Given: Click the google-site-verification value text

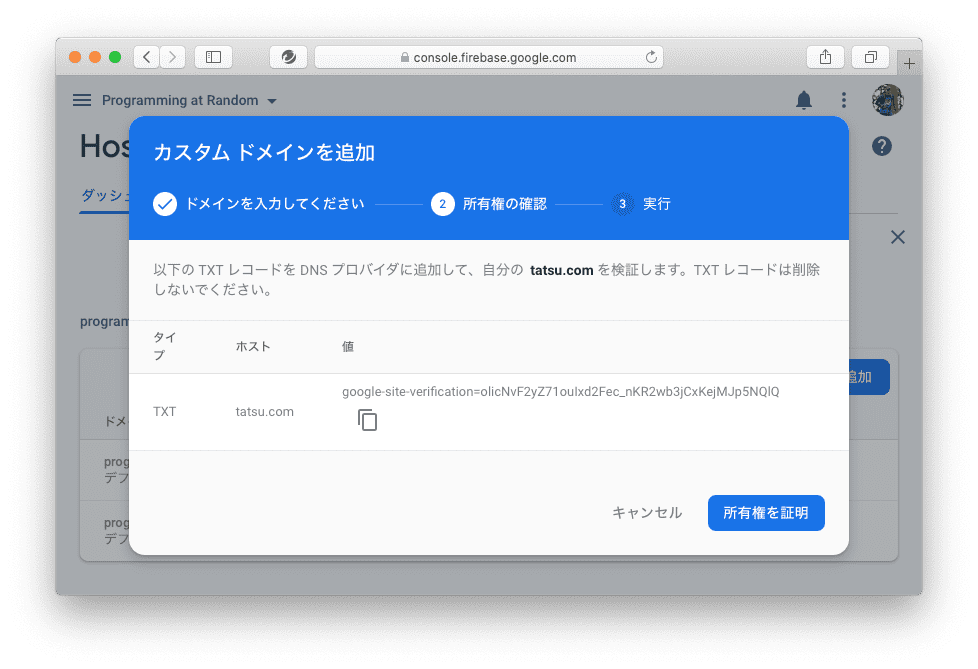Looking at the screenshot, I should click(x=561, y=392).
